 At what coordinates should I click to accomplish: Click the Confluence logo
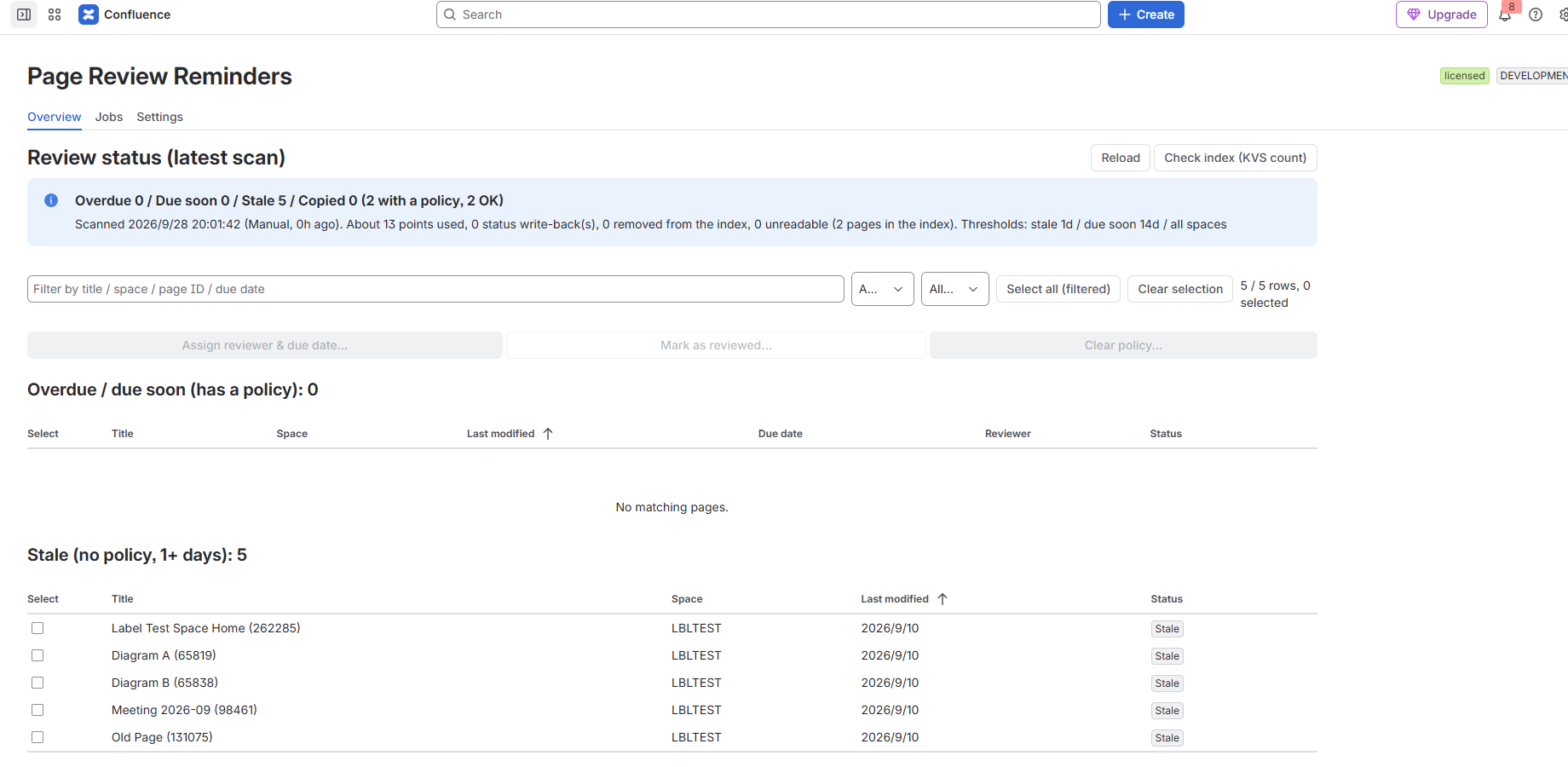pyautogui.click(x=89, y=14)
